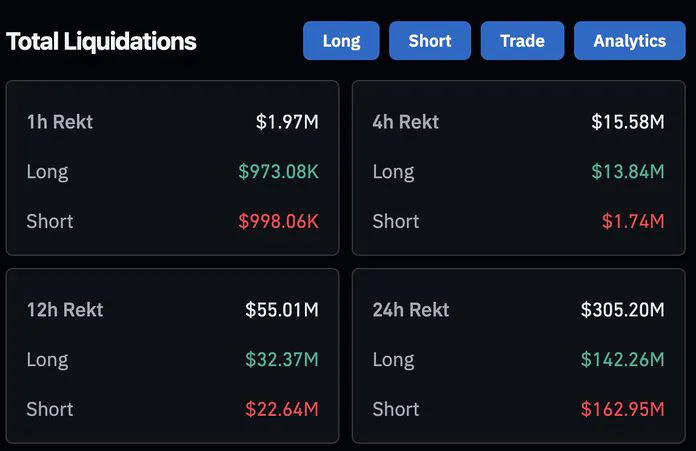Open the 4h Rekt card title

pyautogui.click(x=406, y=122)
